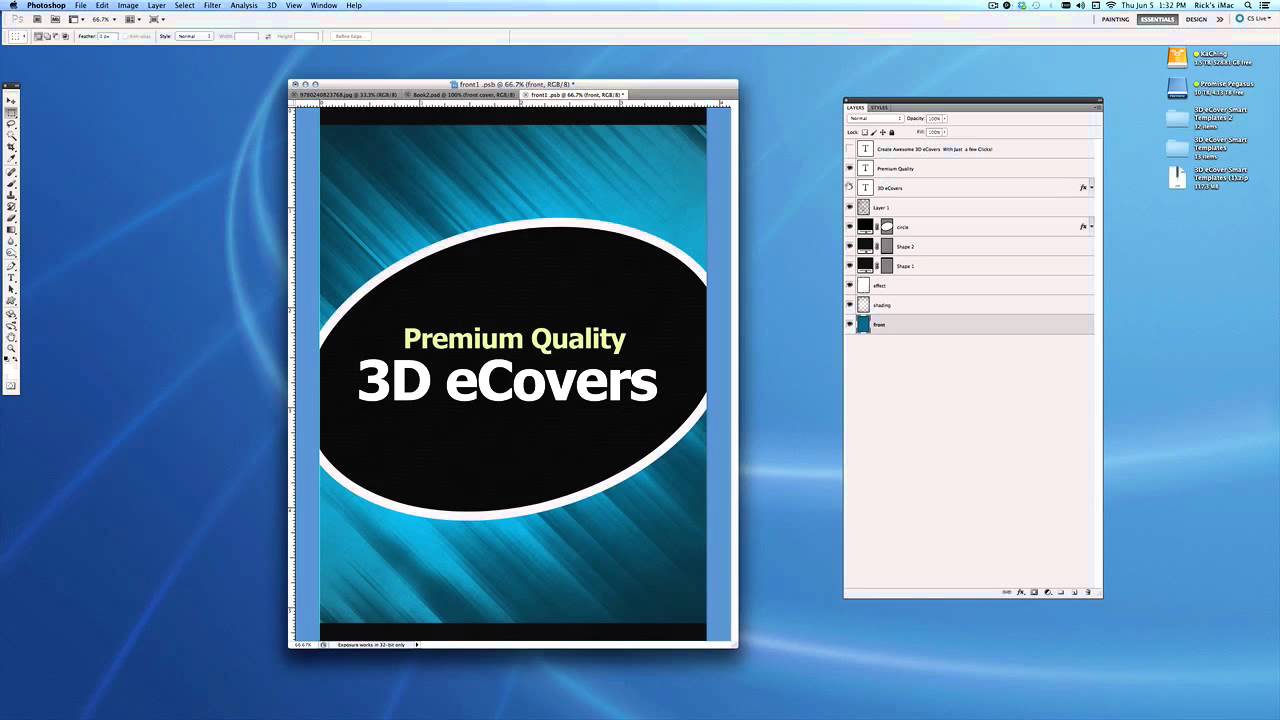This screenshot has width=1280, height=720.
Task: Select the Clone Stamp tool
Action: point(12,193)
